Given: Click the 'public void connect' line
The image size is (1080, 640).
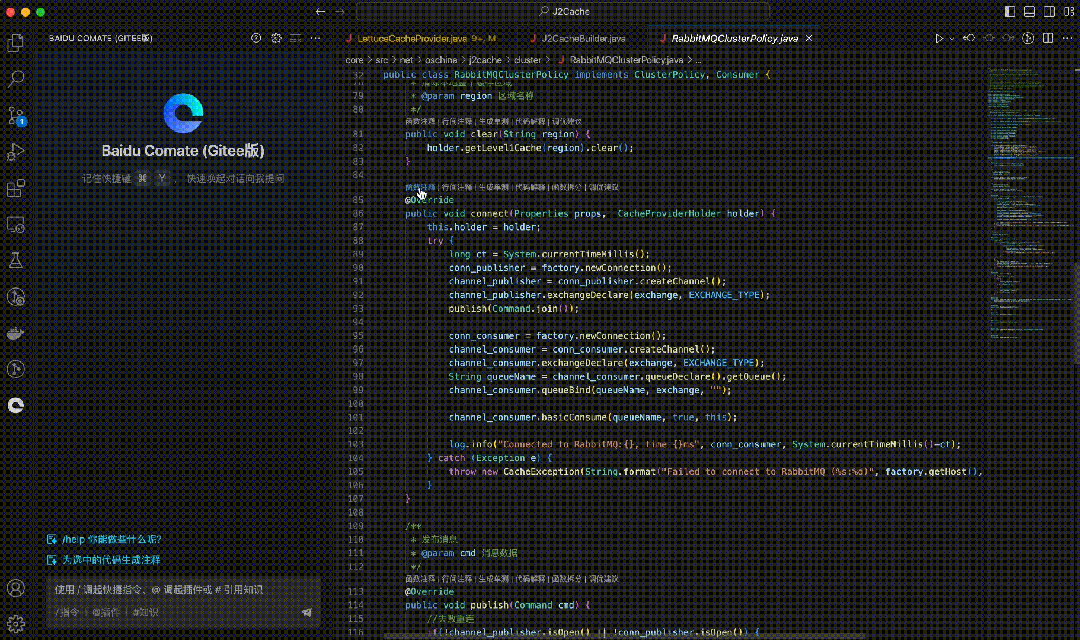Looking at the screenshot, I should tap(590, 214).
